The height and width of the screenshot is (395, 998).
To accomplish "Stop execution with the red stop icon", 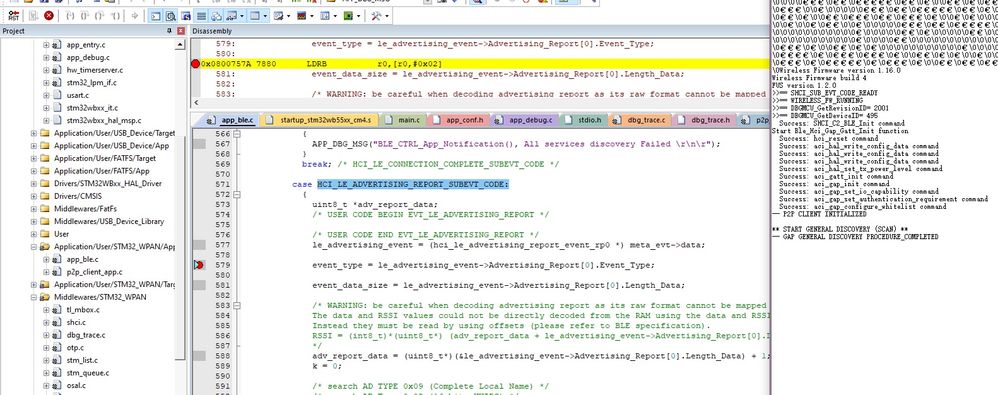I will coord(49,15).
